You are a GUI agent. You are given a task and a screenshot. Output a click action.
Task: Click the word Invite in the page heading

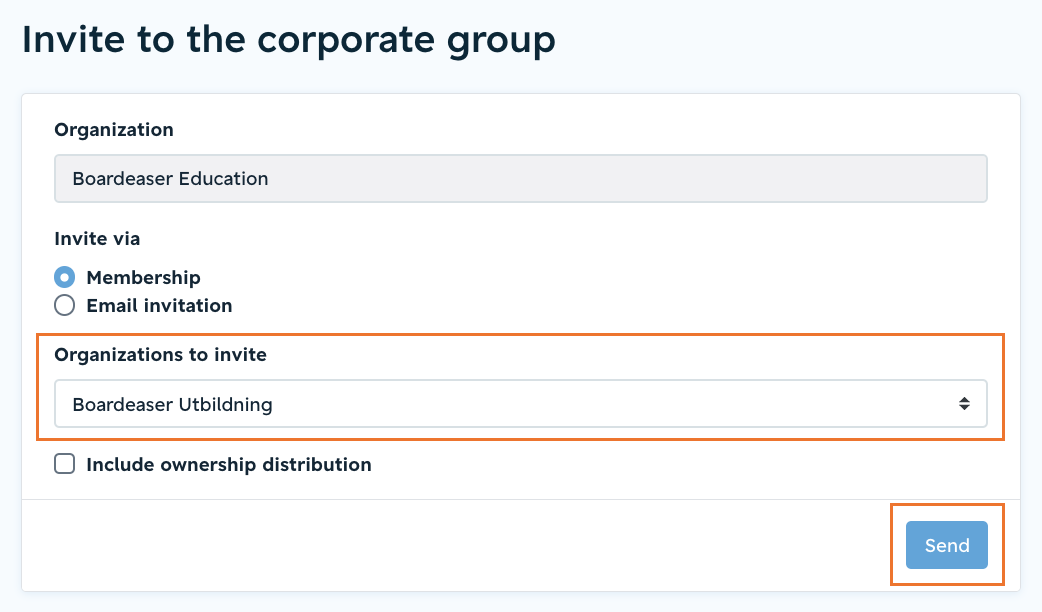click(x=73, y=39)
